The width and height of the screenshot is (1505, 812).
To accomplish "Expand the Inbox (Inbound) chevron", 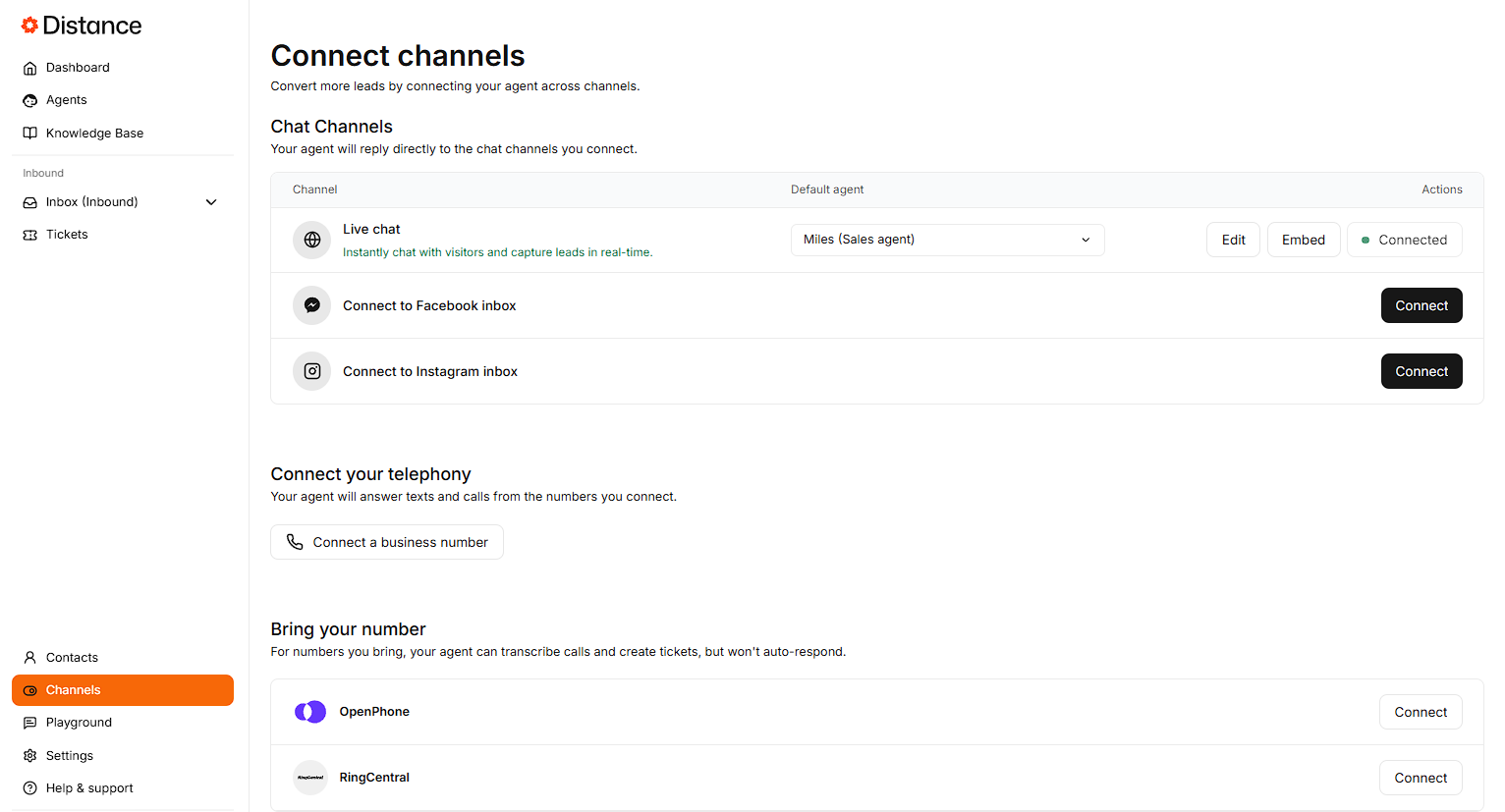I will [211, 202].
